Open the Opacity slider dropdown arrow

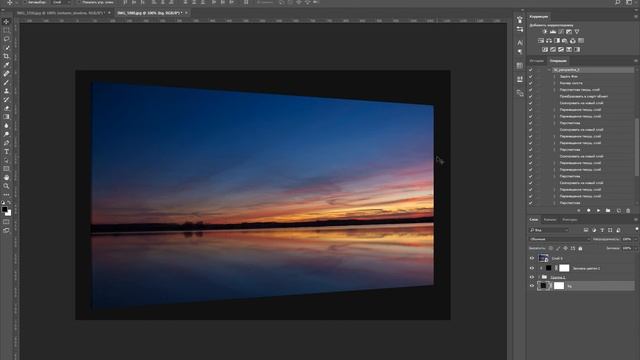(636, 239)
